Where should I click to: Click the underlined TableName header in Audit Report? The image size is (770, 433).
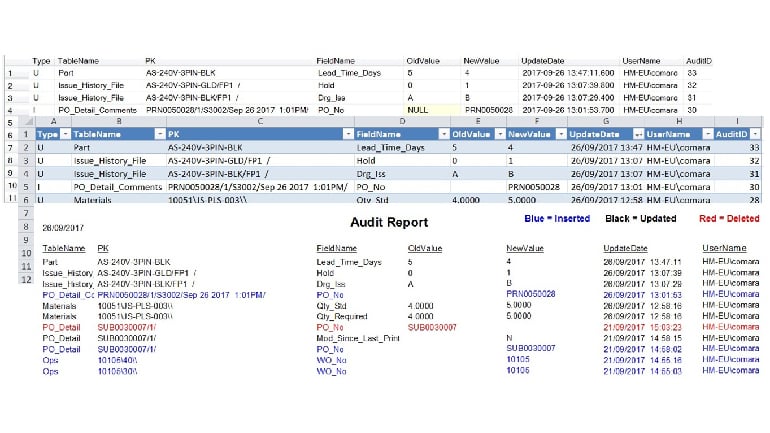point(64,246)
